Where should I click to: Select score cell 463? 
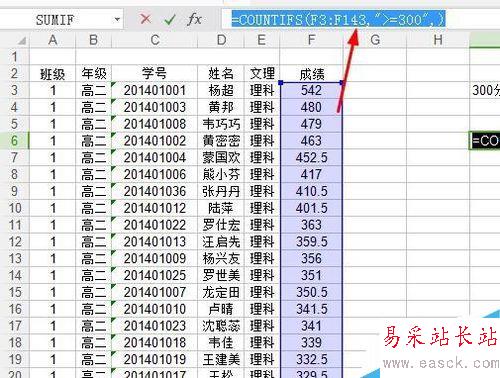click(x=311, y=141)
